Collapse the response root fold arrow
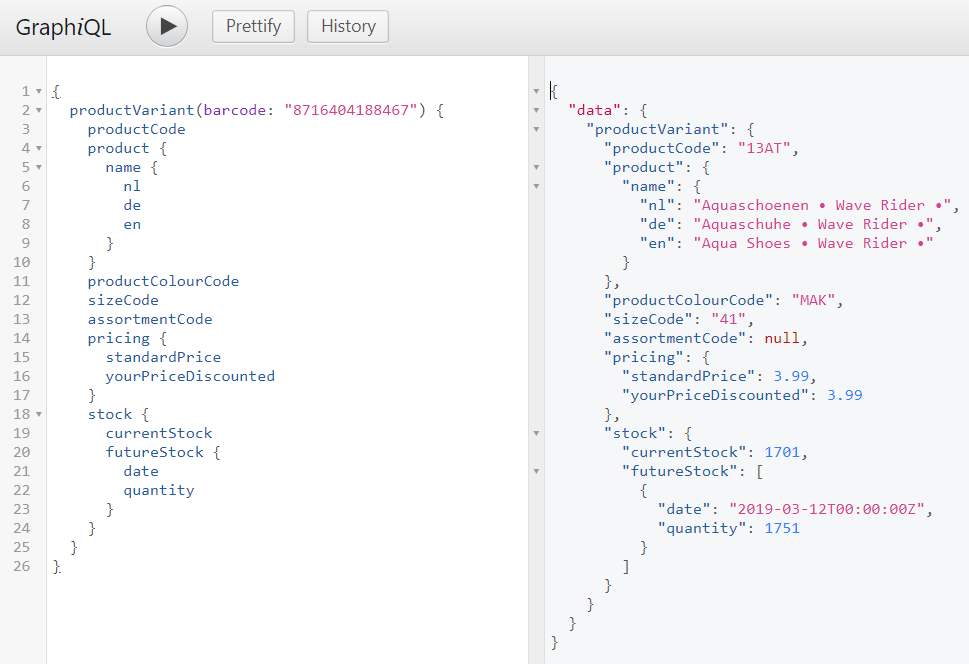 pyautogui.click(x=536, y=92)
